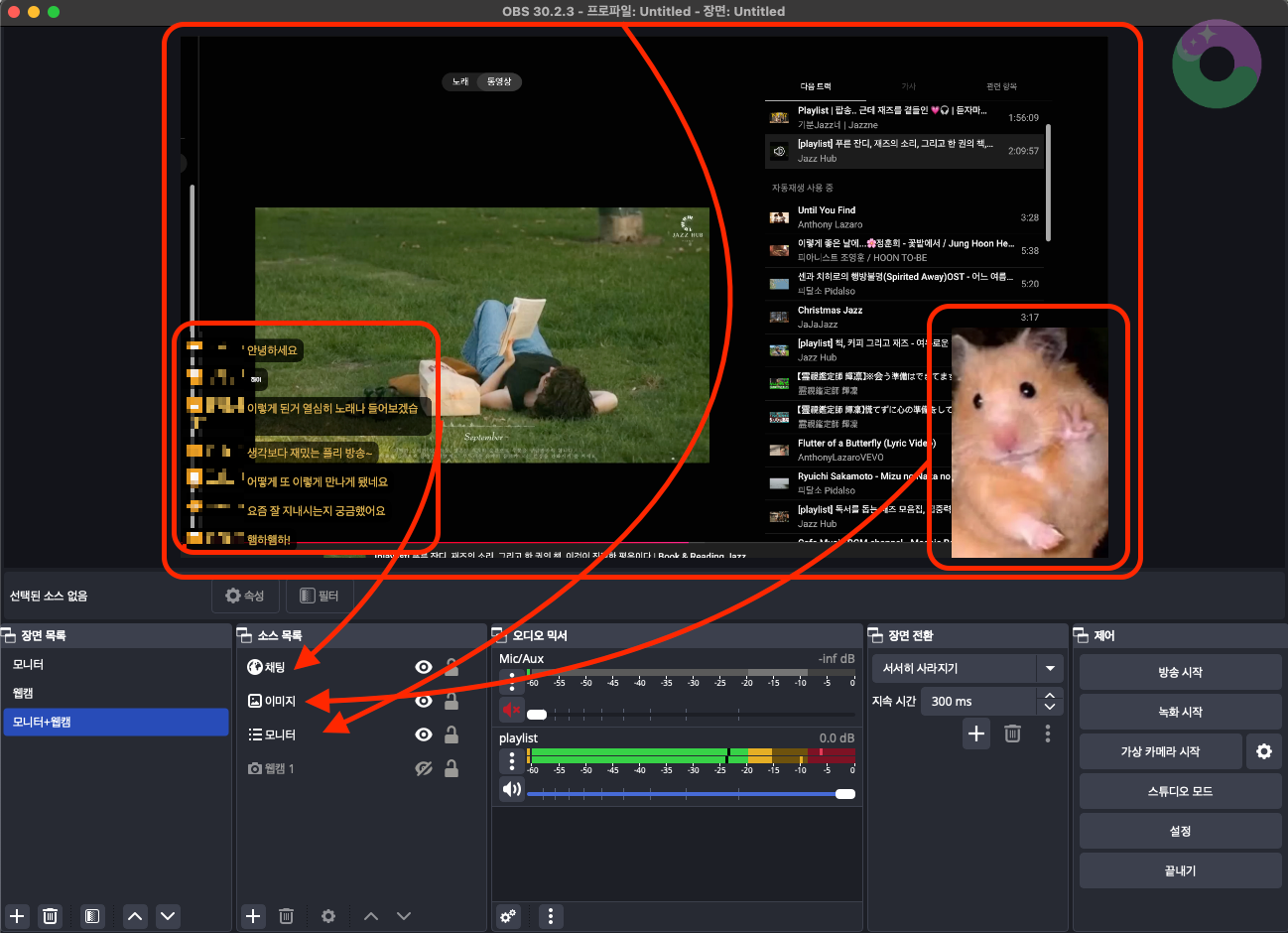Delete selected scene using trash icon in 장면 목록
This screenshot has height=933, width=1288.
click(51, 916)
